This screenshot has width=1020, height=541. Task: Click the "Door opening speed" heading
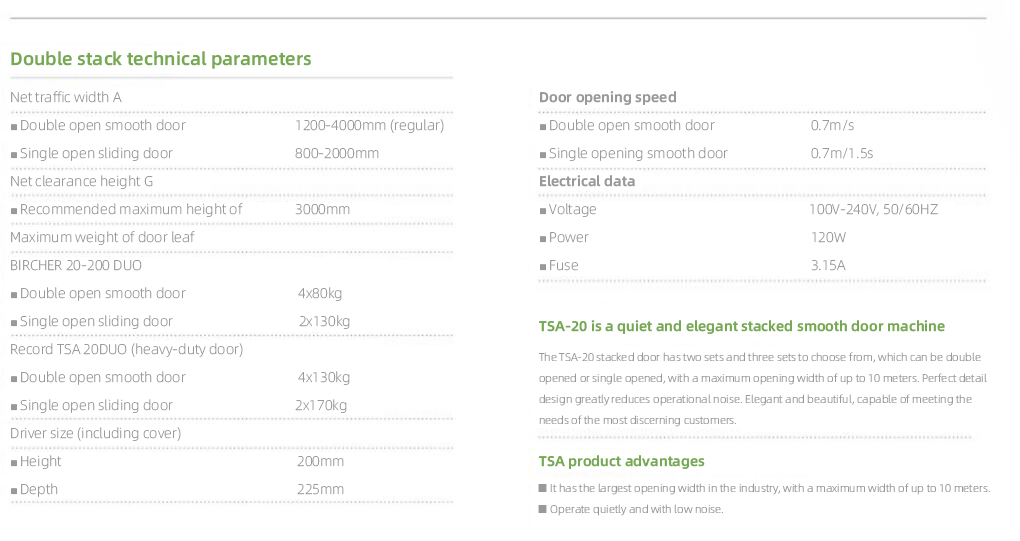(x=607, y=98)
